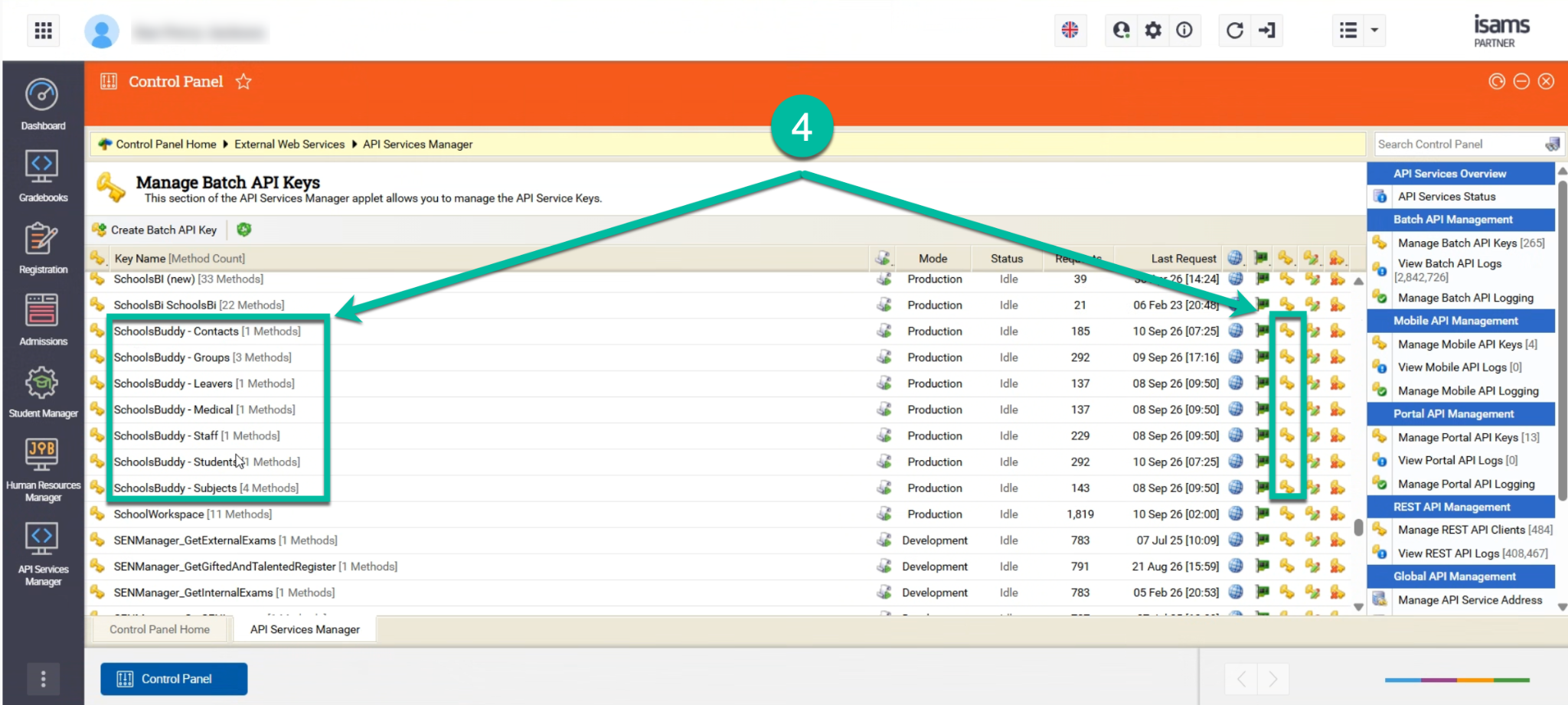This screenshot has width=1568, height=705.
Task: Sort by Status column header
Action: [x=1007, y=259]
